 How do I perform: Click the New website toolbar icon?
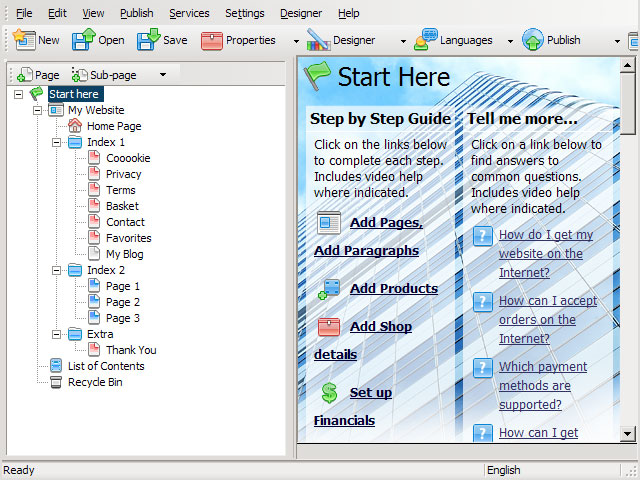24,40
